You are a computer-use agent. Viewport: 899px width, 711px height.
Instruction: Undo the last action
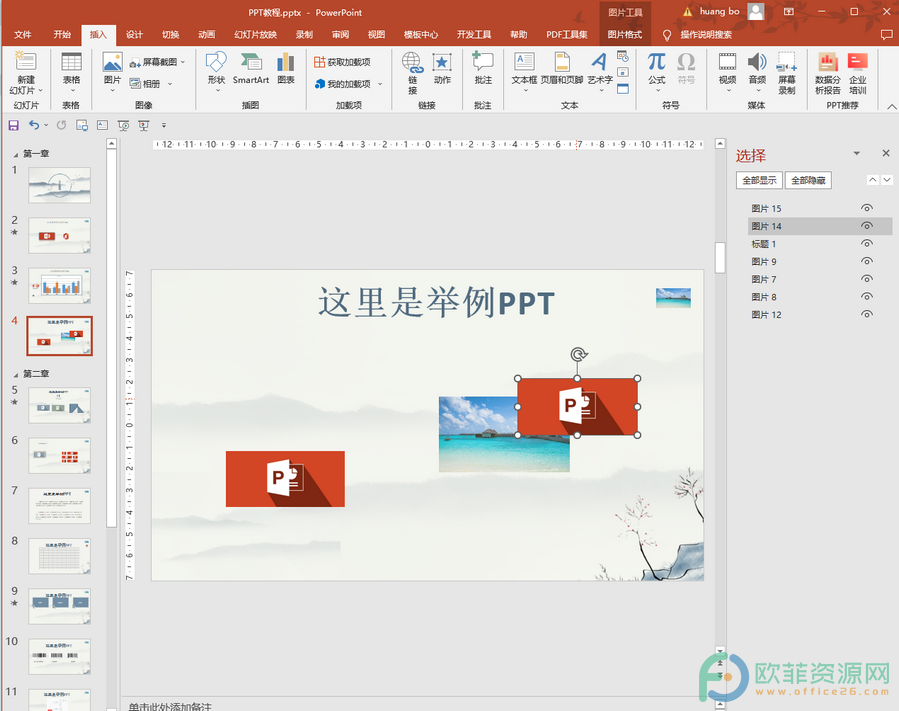[x=34, y=125]
